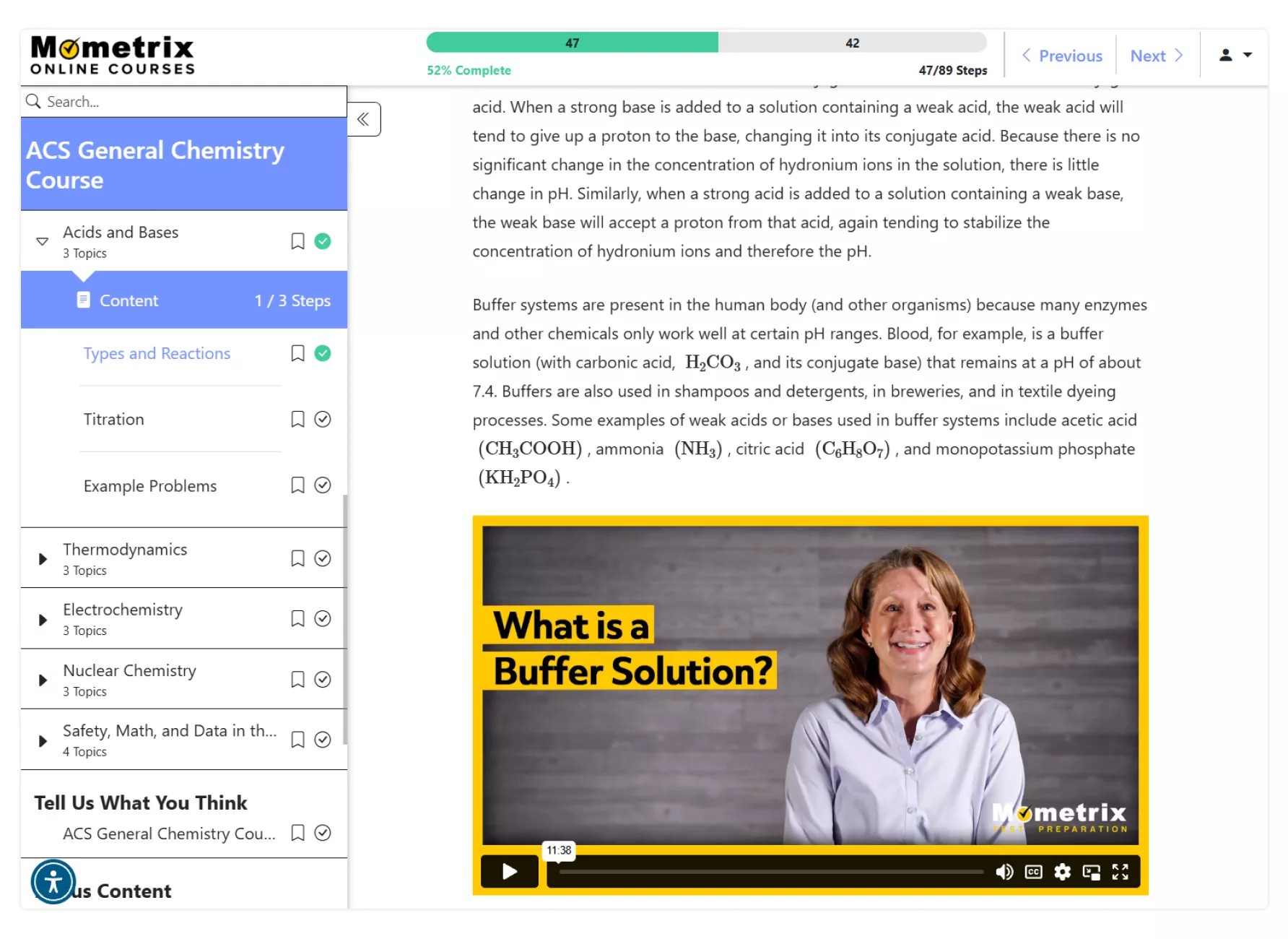
Task: Open the Types and Reactions topic
Action: tap(157, 353)
